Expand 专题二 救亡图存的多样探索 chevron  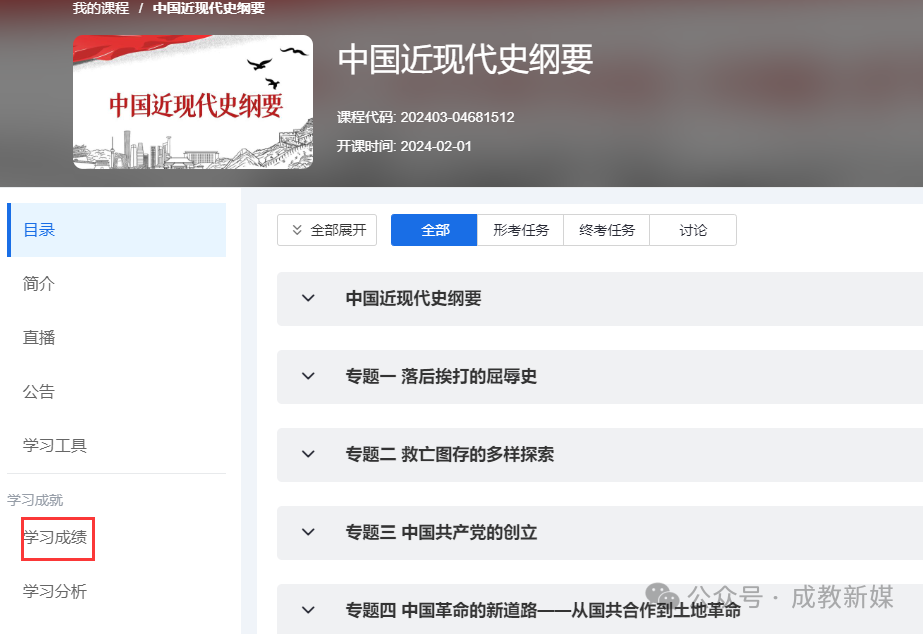(x=308, y=454)
